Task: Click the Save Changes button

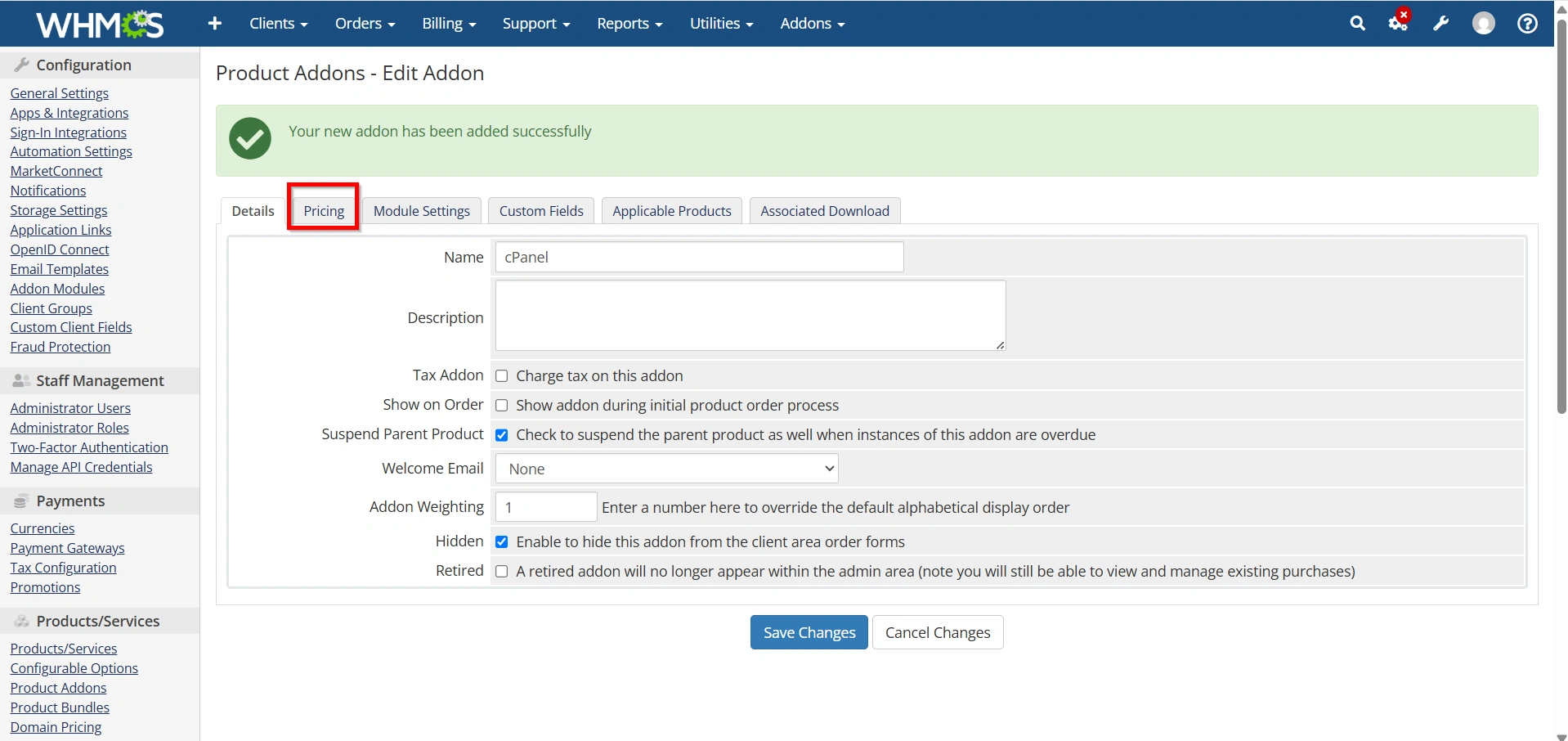Action: click(809, 632)
